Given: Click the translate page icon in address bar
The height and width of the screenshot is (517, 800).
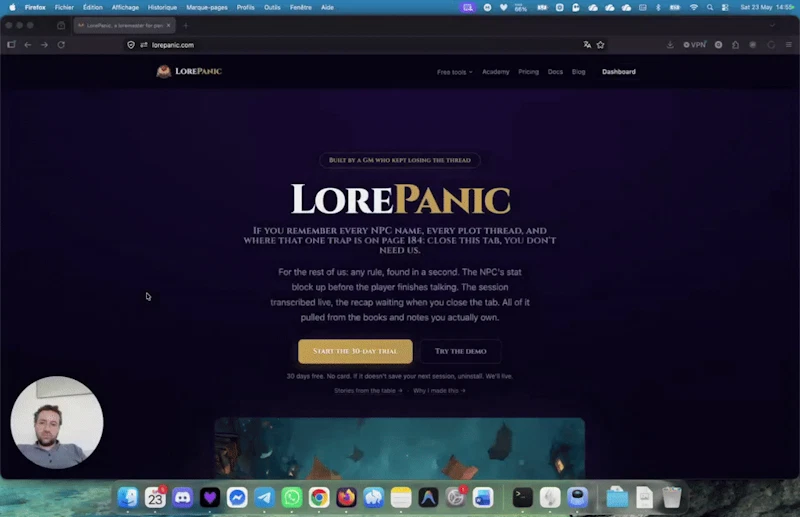Looking at the screenshot, I should tap(587, 45).
